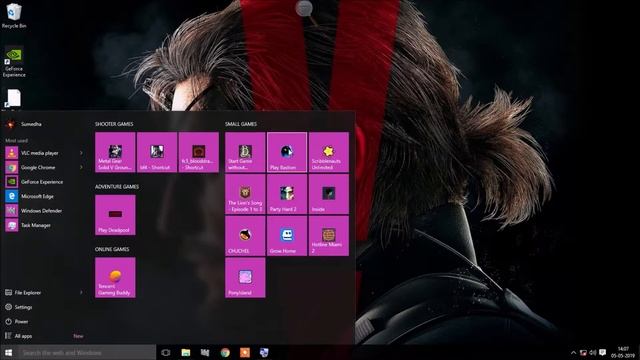
Task: Open the CHUCHEL tile
Action: click(245, 236)
